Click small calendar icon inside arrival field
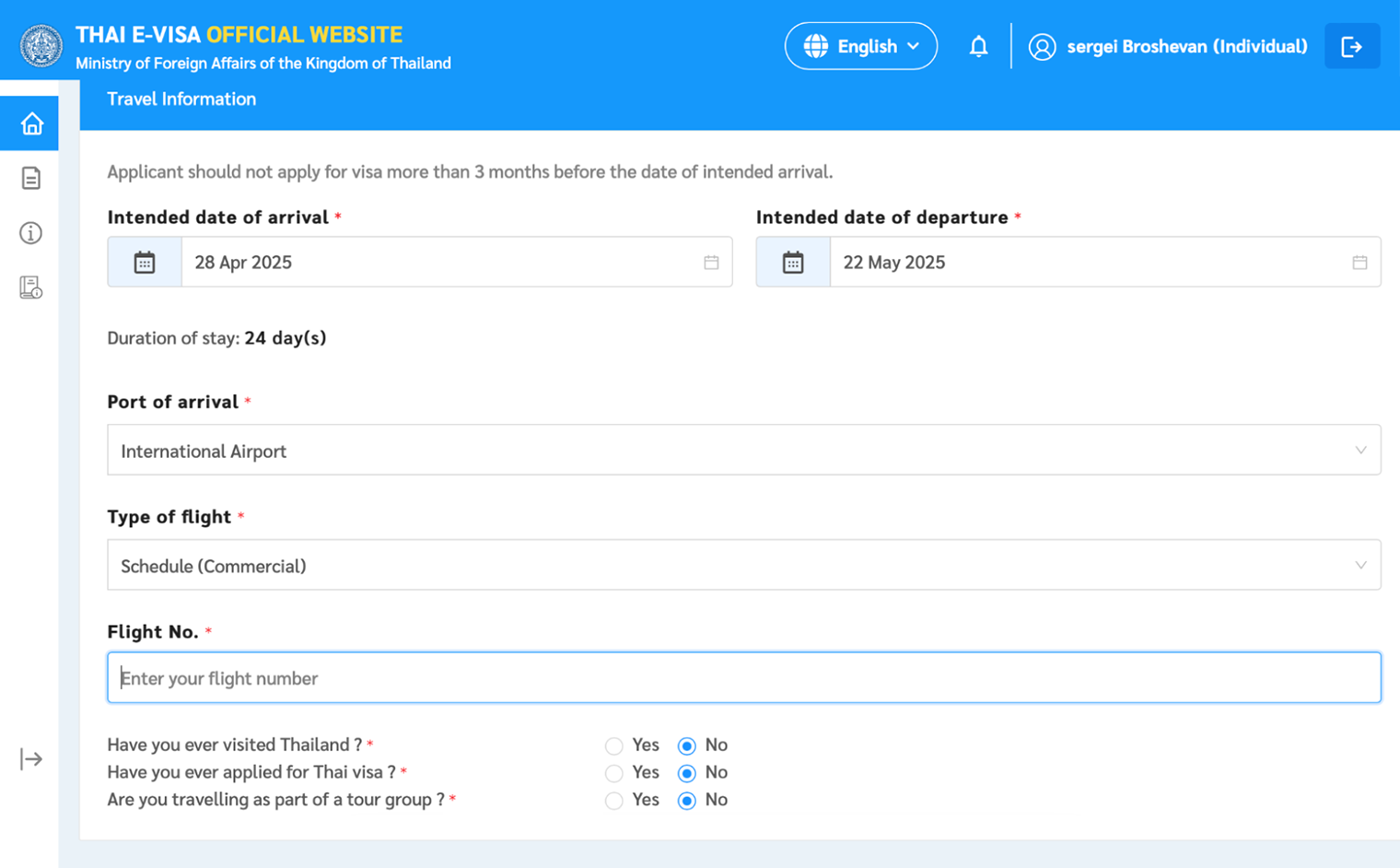 [x=711, y=263]
